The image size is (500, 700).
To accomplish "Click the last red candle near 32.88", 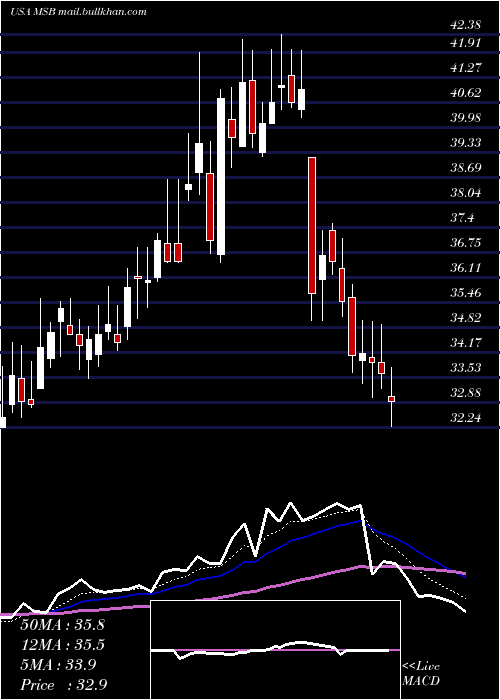I will 392,399.
